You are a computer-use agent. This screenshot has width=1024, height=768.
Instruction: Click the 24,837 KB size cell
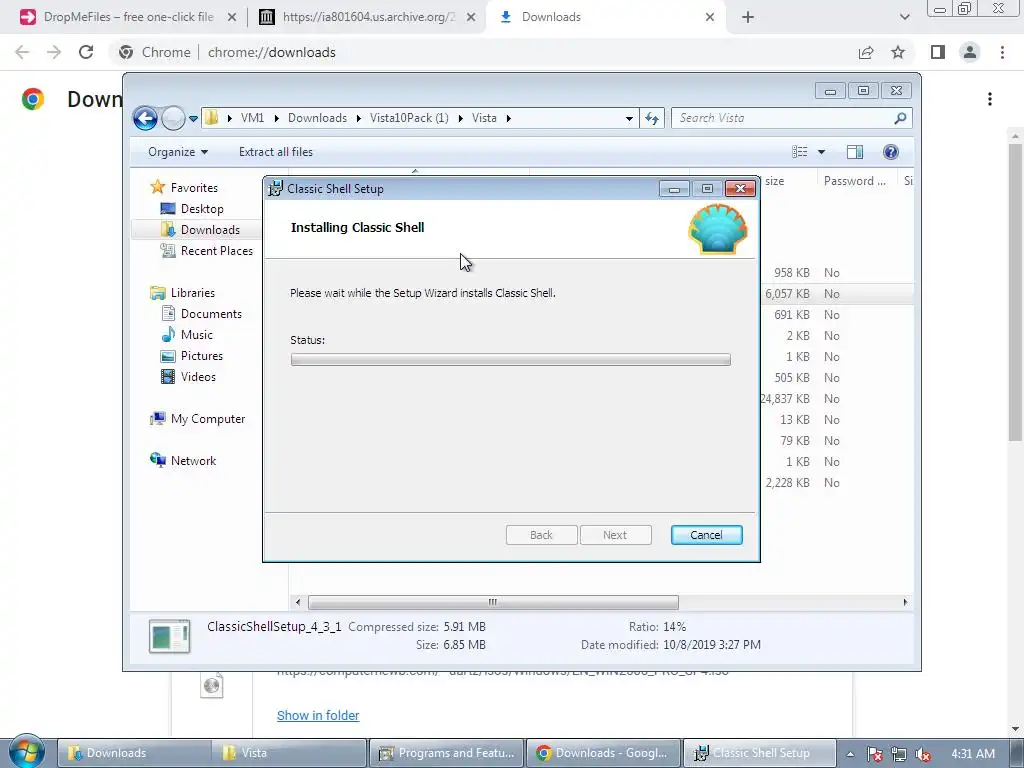click(x=785, y=398)
